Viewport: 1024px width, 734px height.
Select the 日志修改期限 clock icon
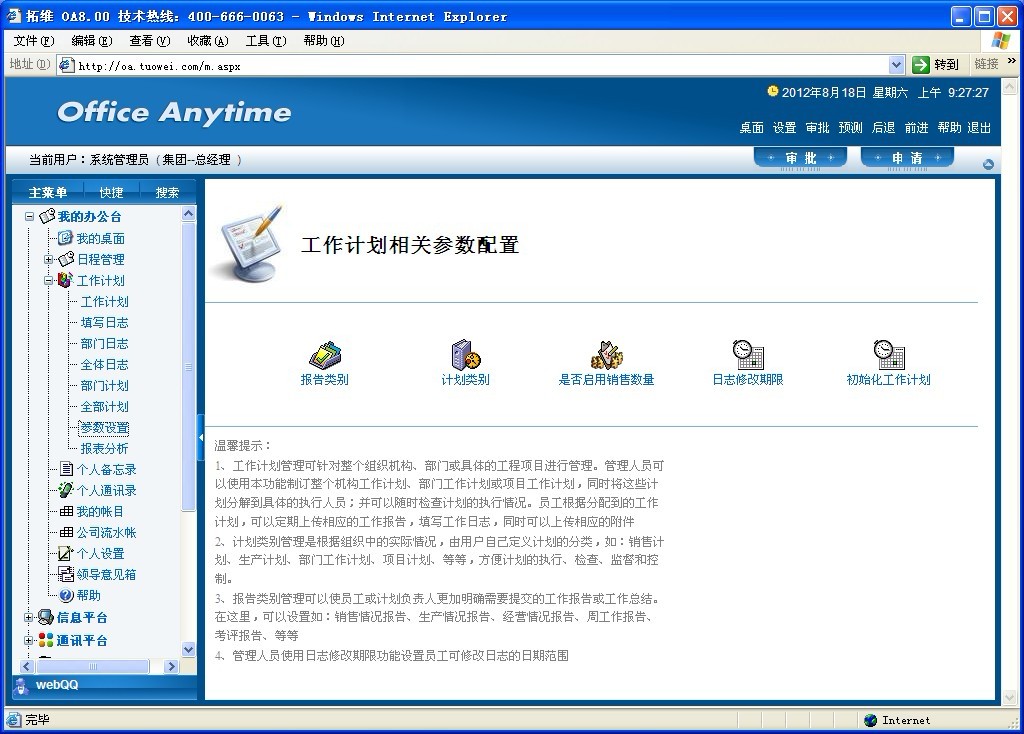(x=747, y=356)
